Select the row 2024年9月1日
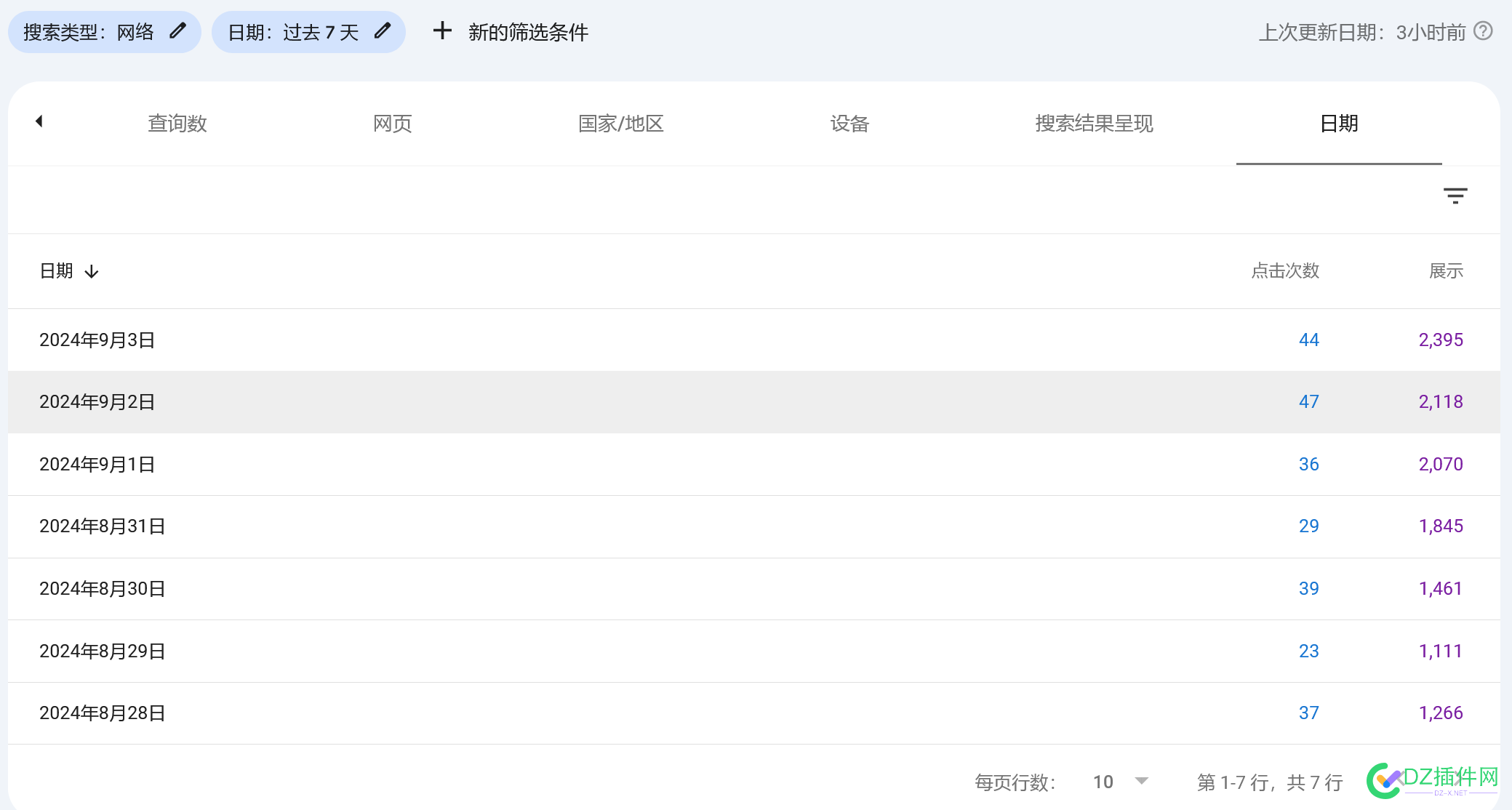Viewport: 1512px width, 810px height. click(x=754, y=465)
